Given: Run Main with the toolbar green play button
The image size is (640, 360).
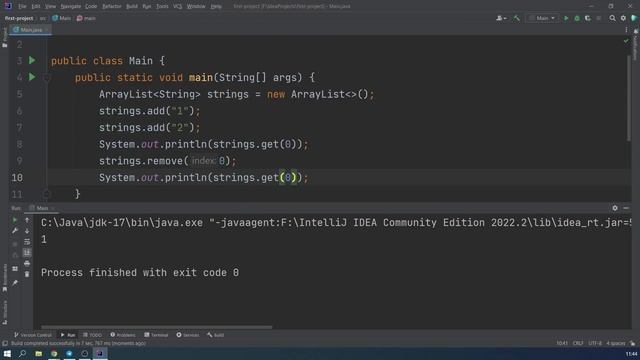Looking at the screenshot, I should [x=566, y=18].
